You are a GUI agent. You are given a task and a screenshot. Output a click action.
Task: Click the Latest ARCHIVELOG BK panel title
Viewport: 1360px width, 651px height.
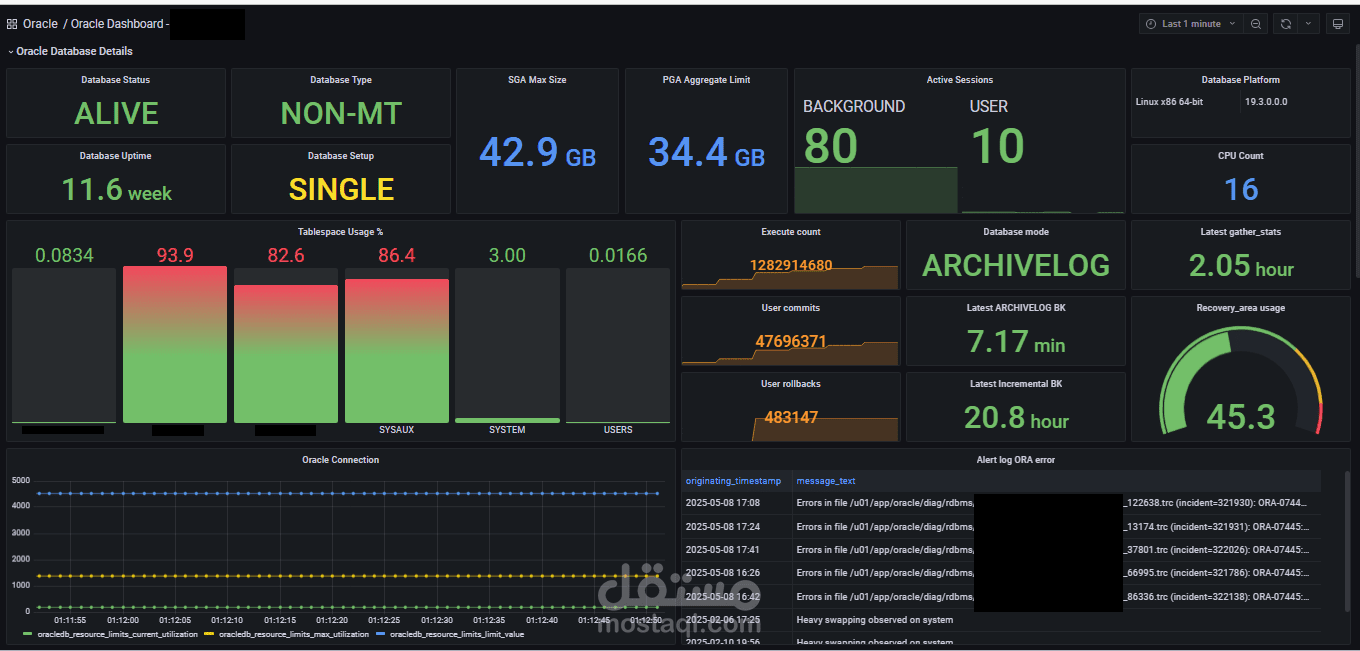(x=1016, y=308)
